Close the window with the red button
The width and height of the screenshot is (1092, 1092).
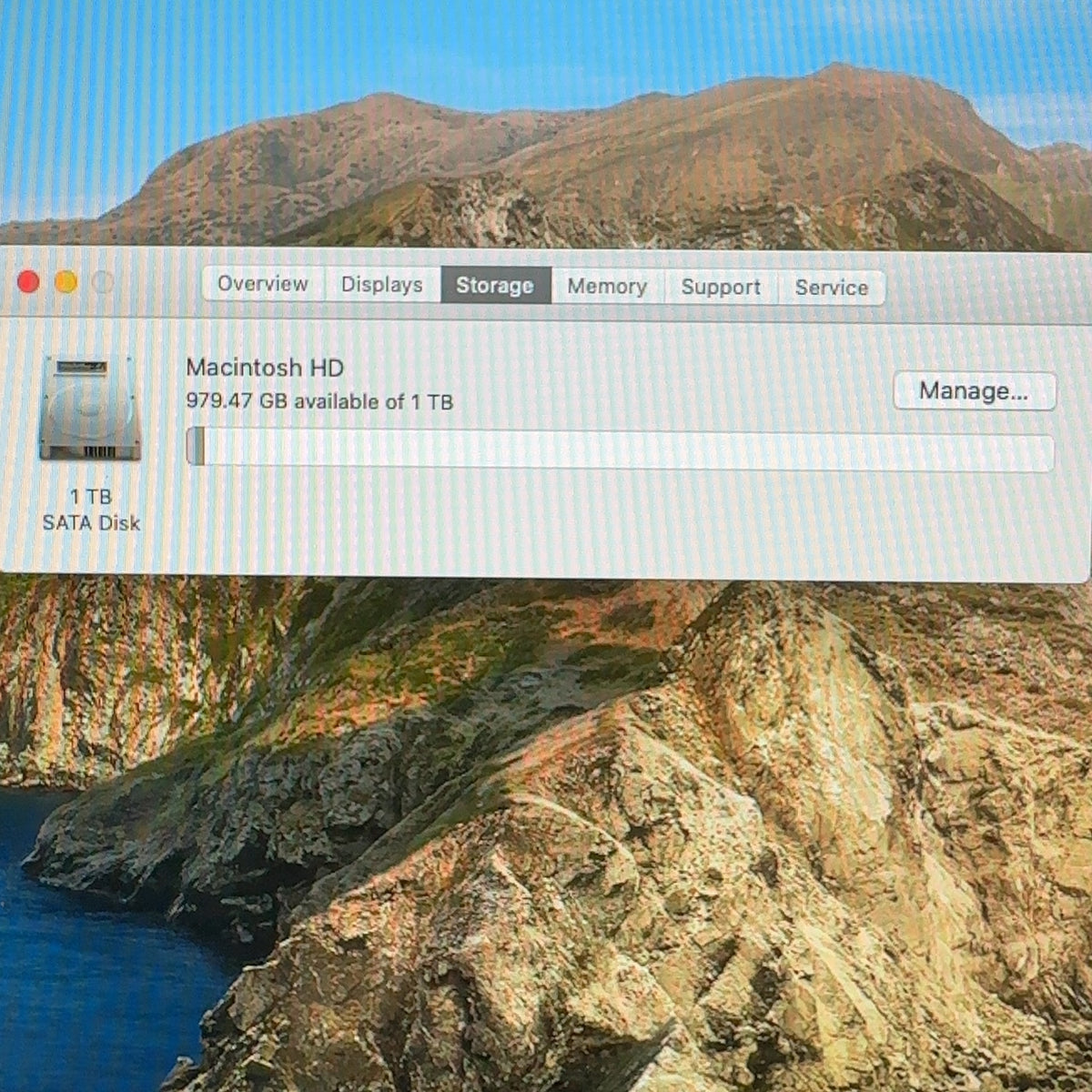28,282
